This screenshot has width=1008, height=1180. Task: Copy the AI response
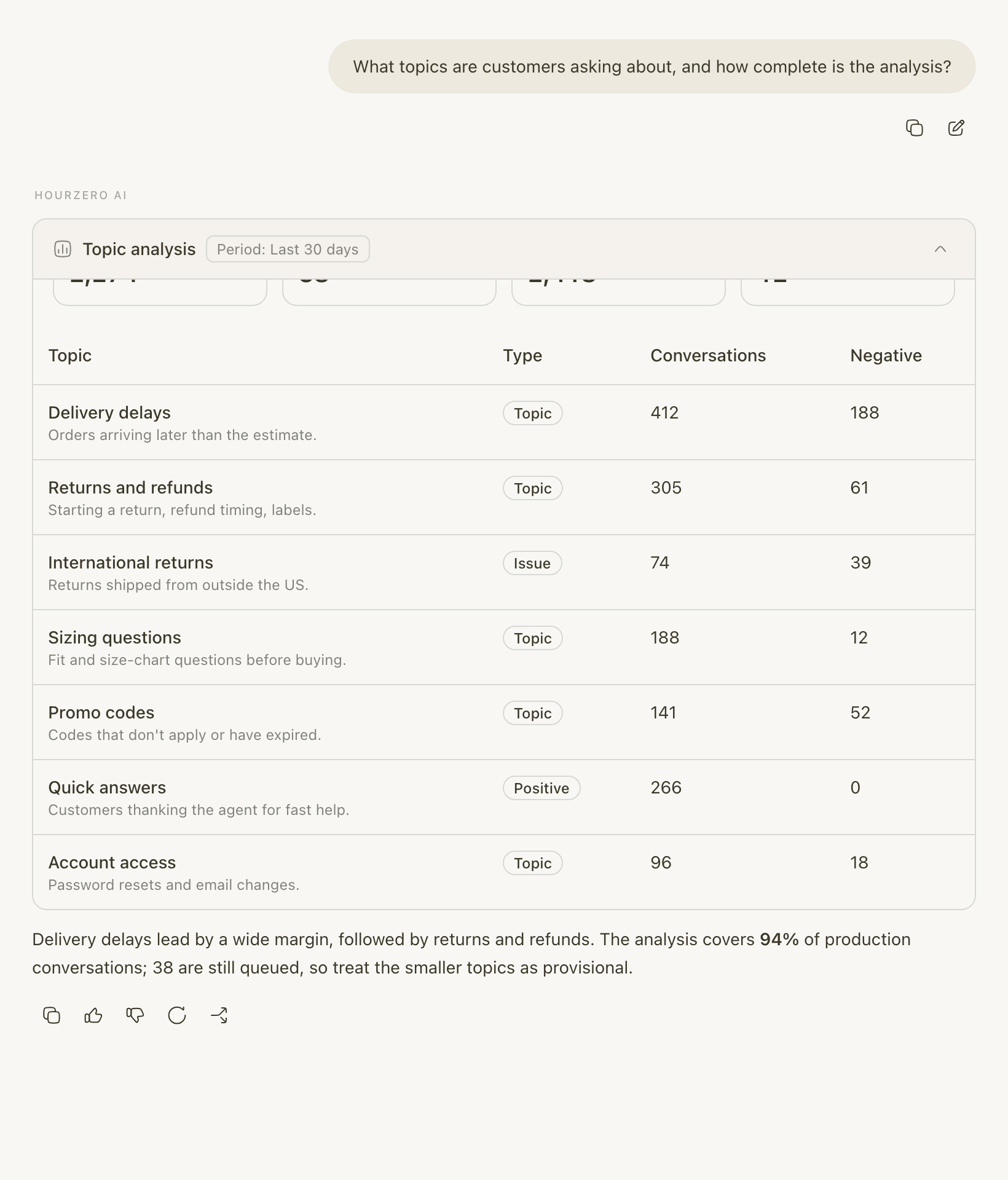click(x=52, y=1015)
